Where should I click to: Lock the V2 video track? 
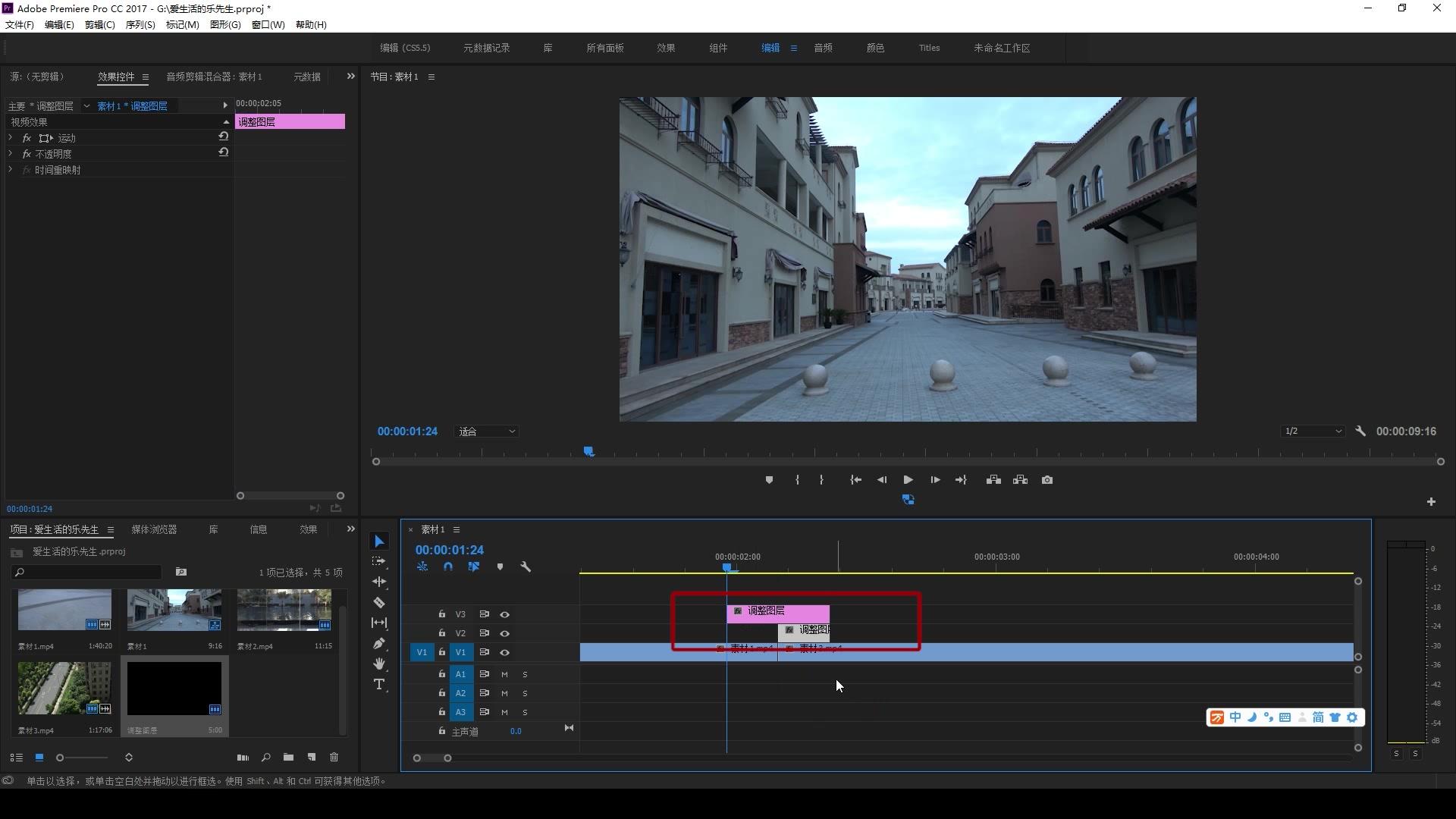(442, 633)
